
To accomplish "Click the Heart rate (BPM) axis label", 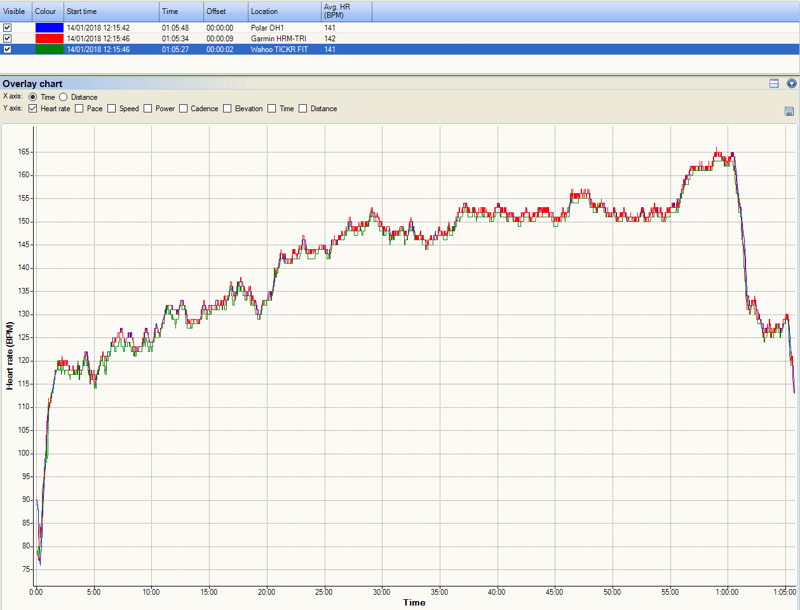I will click(10, 355).
